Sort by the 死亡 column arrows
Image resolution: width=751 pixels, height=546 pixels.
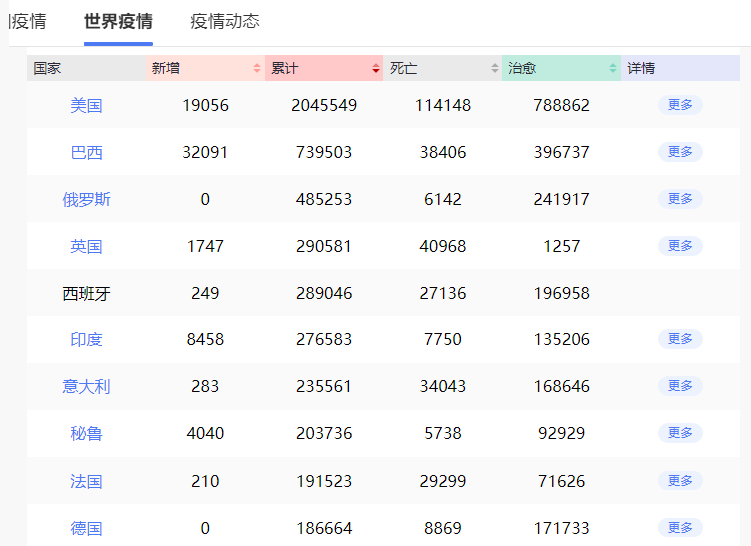tap(495, 68)
